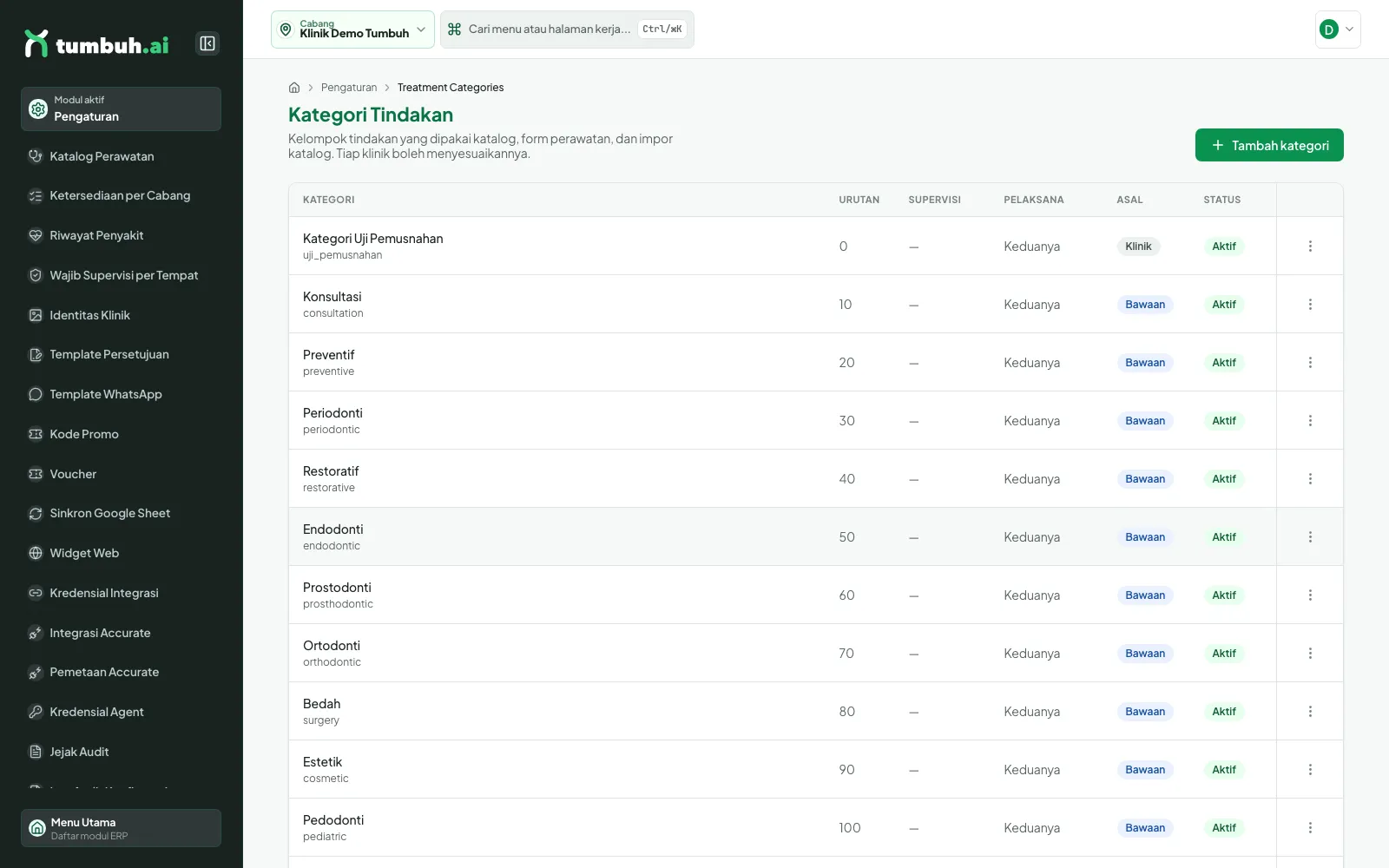Click the Kredensial Agent key icon
This screenshot has height=868, width=1389.
36,712
